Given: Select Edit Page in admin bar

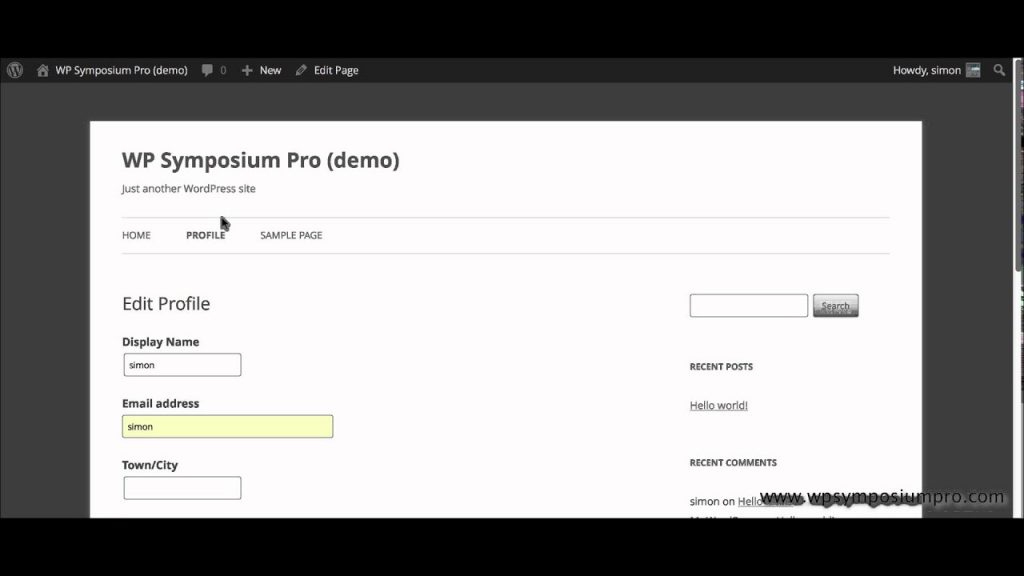Looking at the screenshot, I should point(336,70).
